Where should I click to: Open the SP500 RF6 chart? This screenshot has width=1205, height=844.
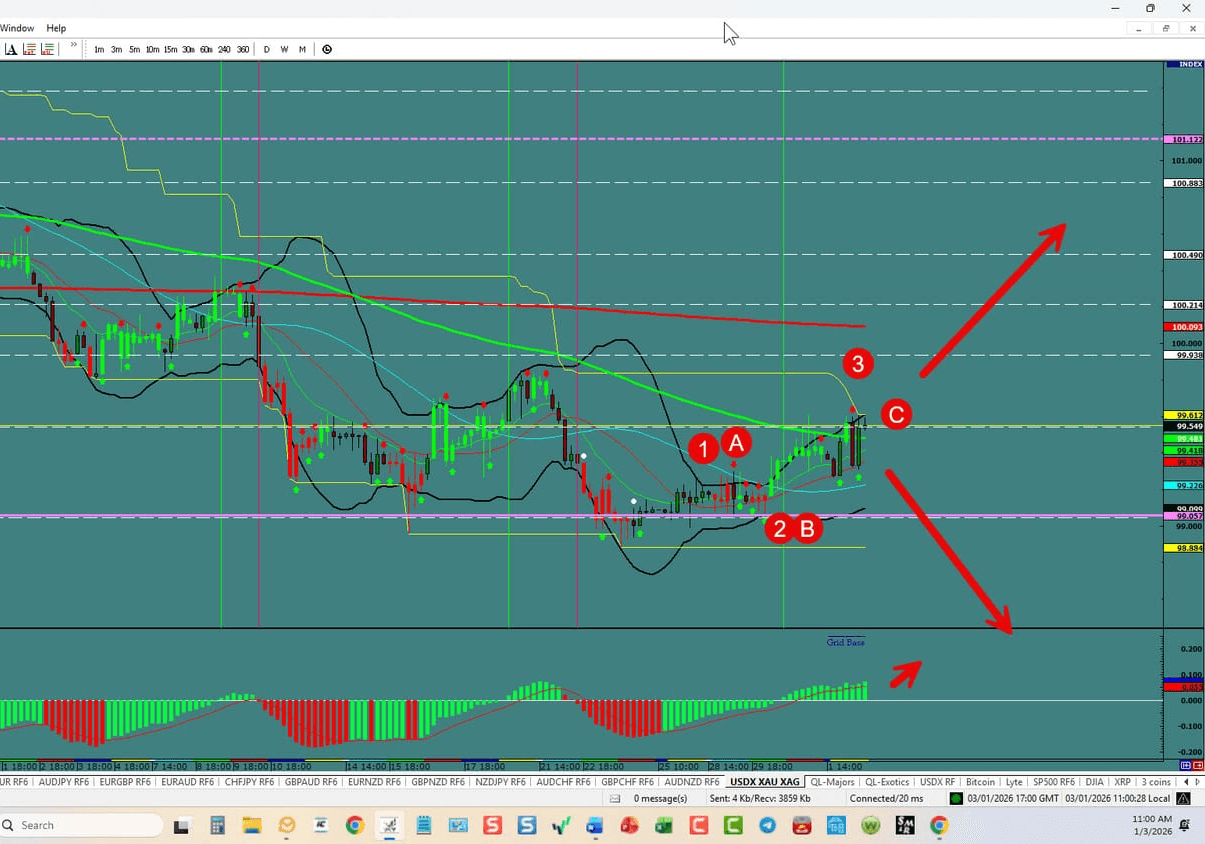click(x=1054, y=782)
